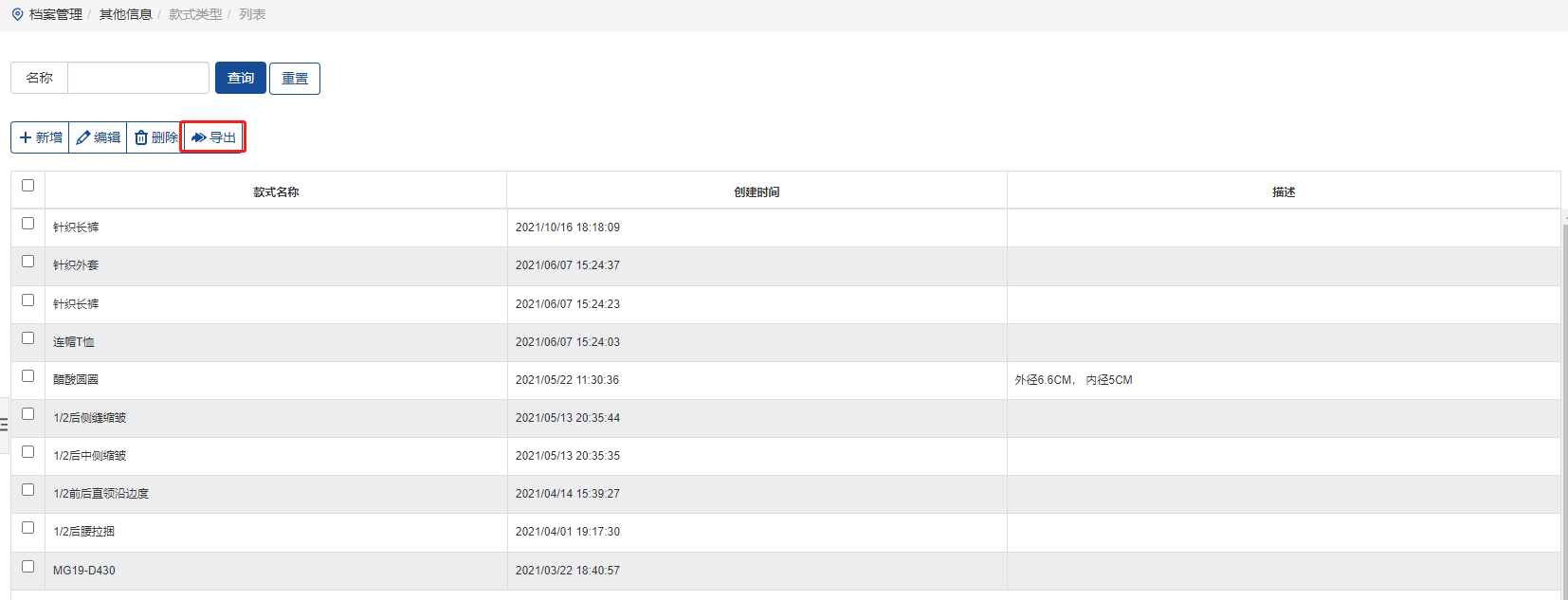Focus the 名称 search input field
The image size is (1568, 600).
click(138, 78)
